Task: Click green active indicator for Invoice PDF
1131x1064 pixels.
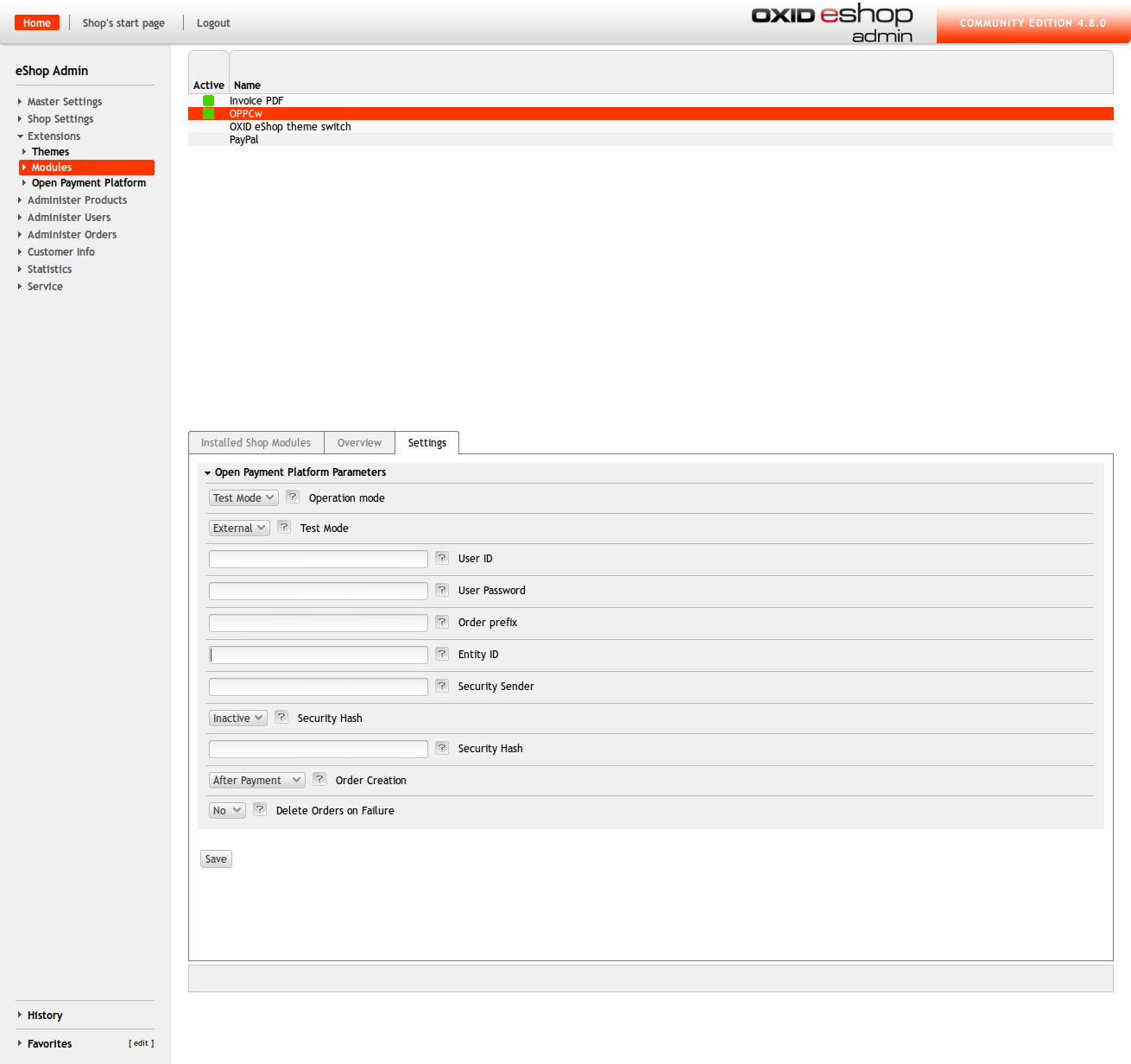Action: [208, 100]
